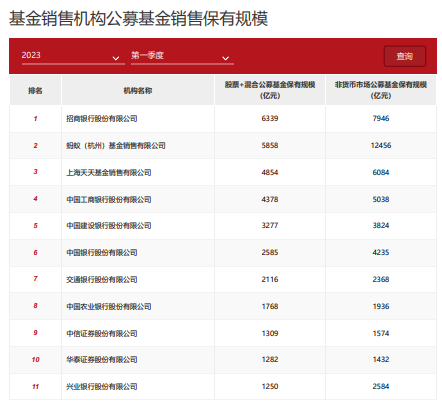This screenshot has width=442, height=406.
Task: Click value 1282 in 华泰证券 row
Action: click(x=270, y=359)
